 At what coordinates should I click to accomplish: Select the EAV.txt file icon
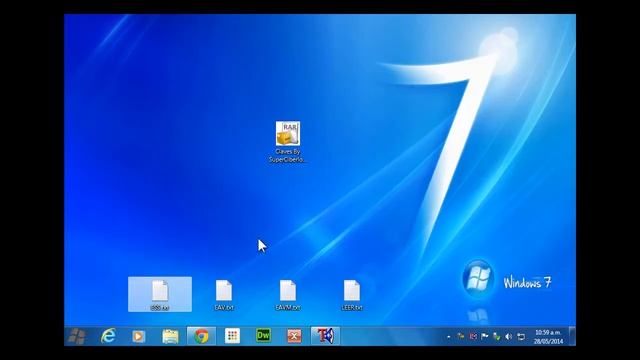coord(224,295)
